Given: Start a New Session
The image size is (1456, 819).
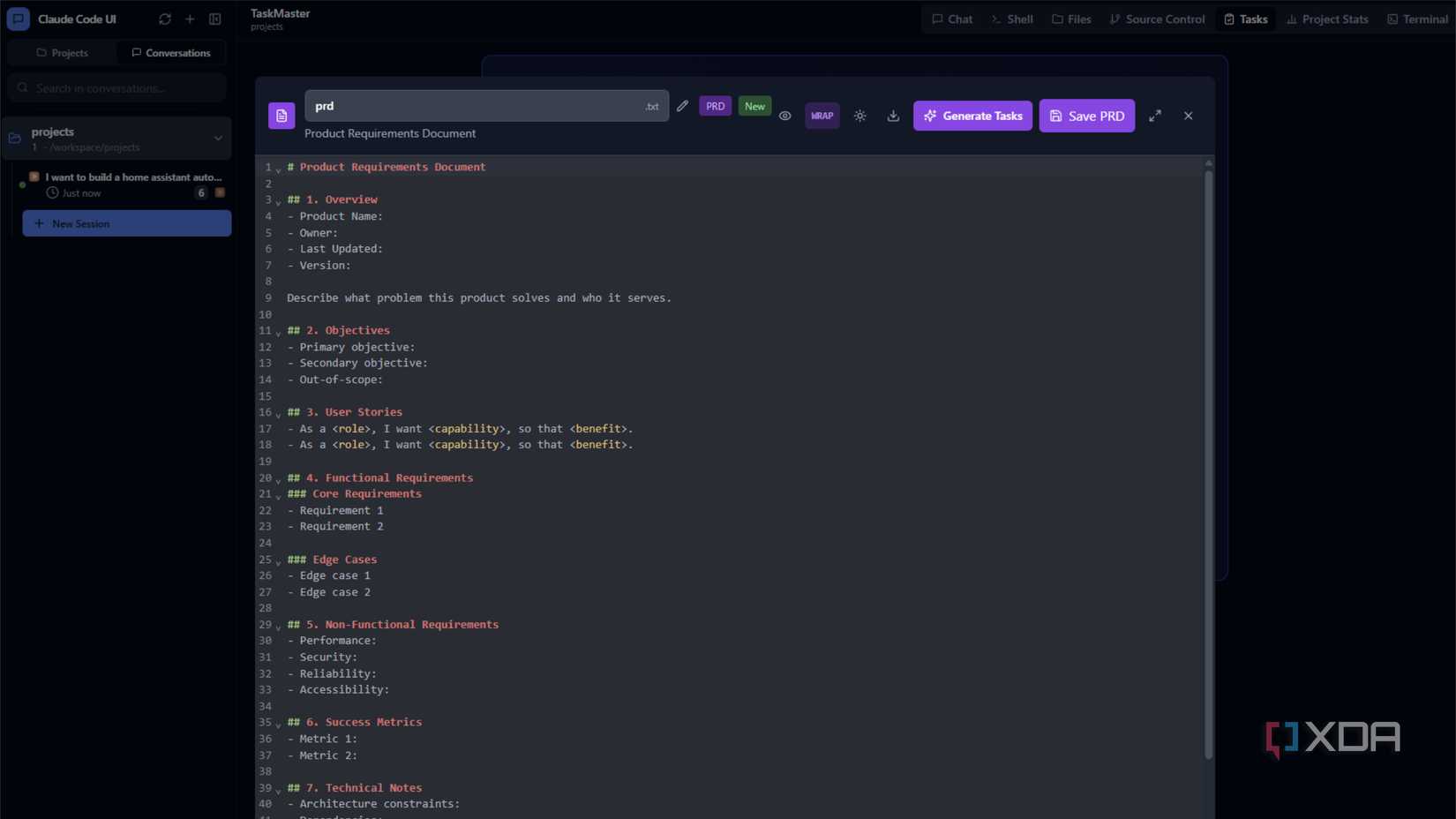Looking at the screenshot, I should (x=127, y=223).
